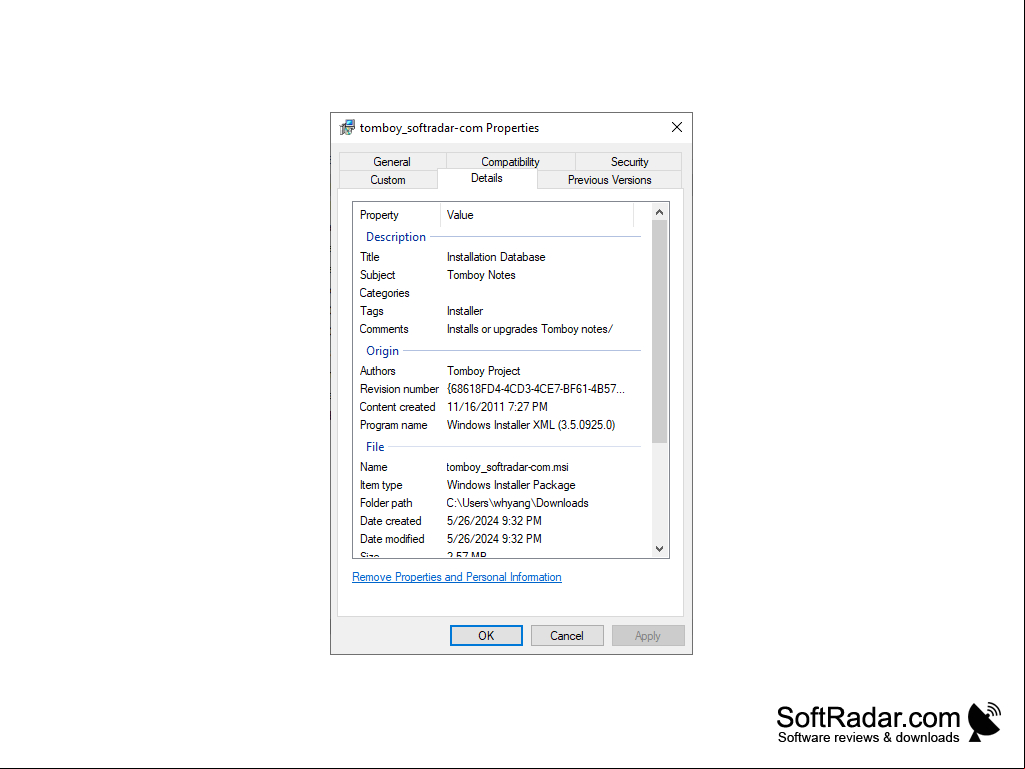
Task: Click the scroll down arrow in details list
Action: point(660,549)
